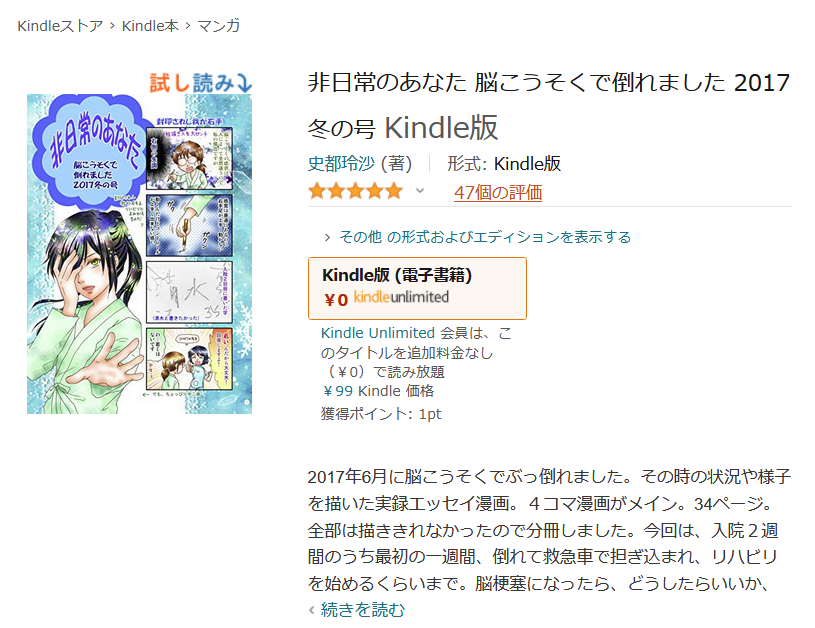Select the Kindle版 (電子書籍) format box

(417, 288)
